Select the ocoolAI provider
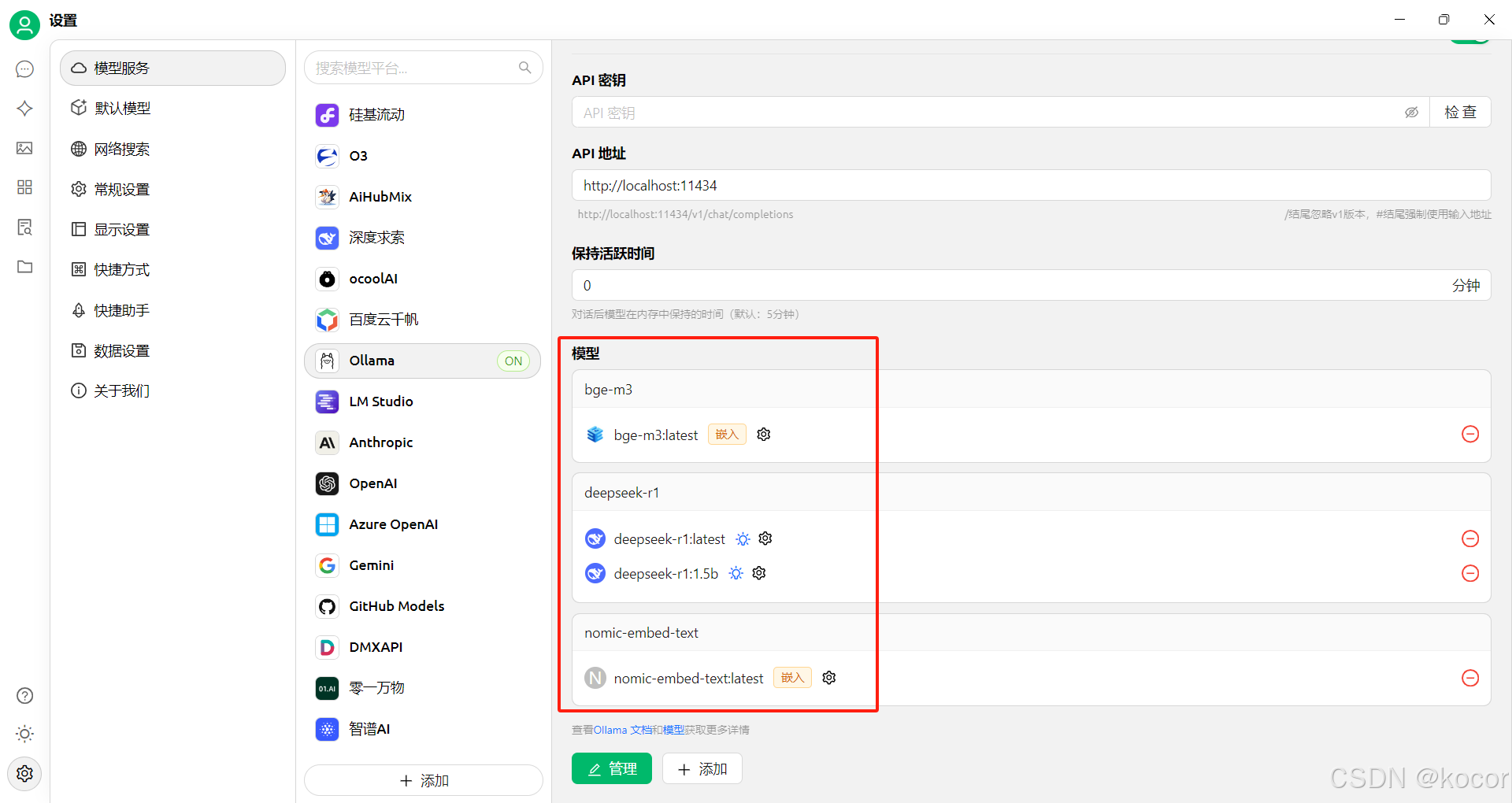Image resolution: width=1512 pixels, height=803 pixels. tap(423, 279)
